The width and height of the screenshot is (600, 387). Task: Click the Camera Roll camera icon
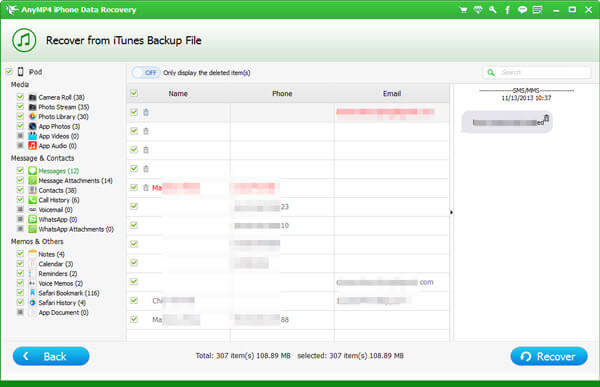(x=33, y=97)
